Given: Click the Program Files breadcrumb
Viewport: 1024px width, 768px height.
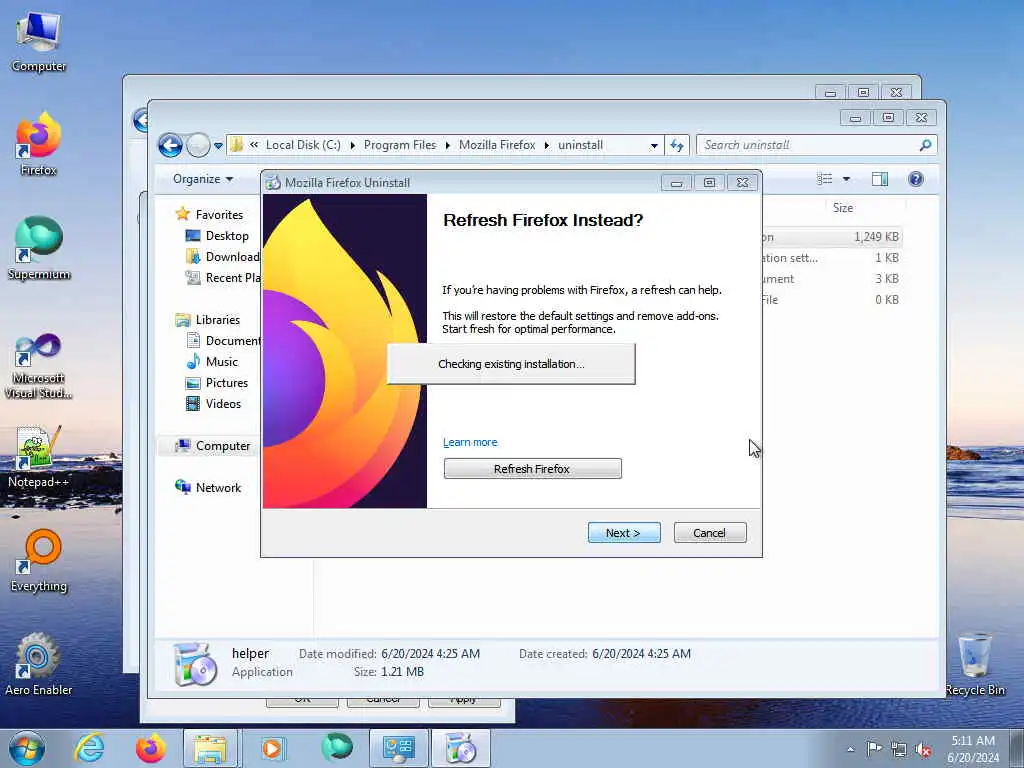Looking at the screenshot, I should [x=400, y=145].
